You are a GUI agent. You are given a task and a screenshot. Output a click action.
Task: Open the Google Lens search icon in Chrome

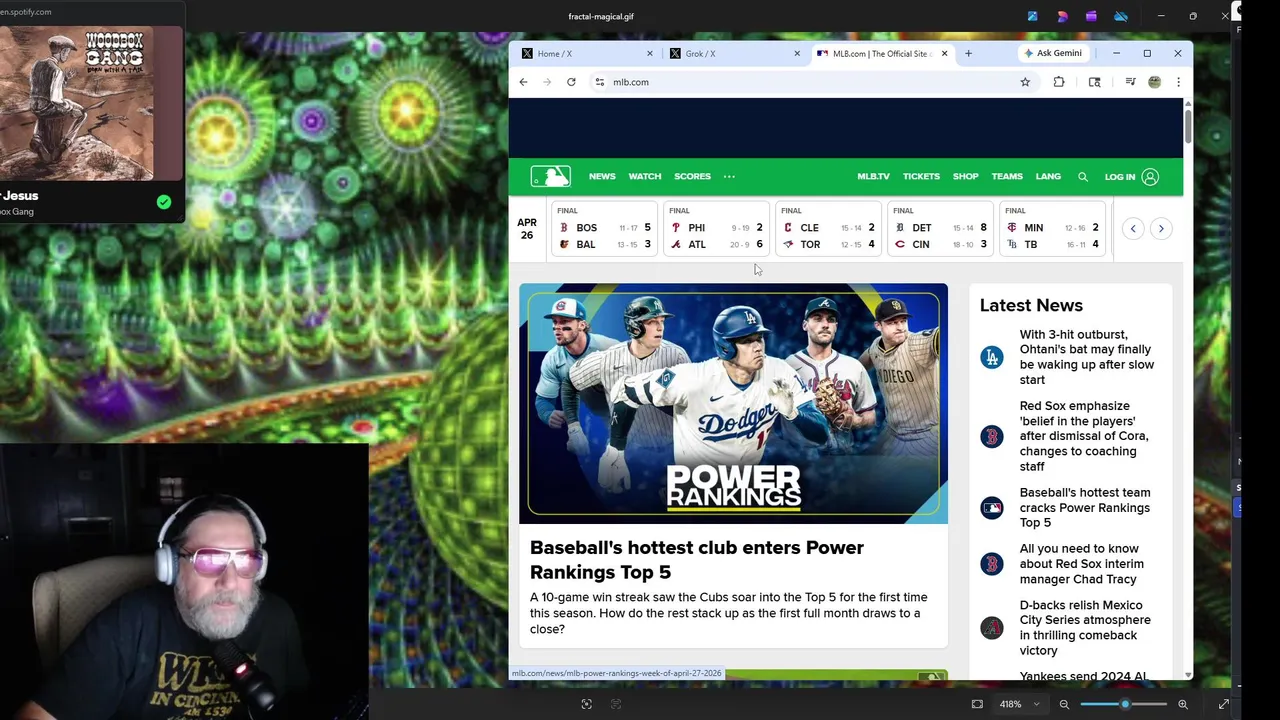tap(1094, 82)
